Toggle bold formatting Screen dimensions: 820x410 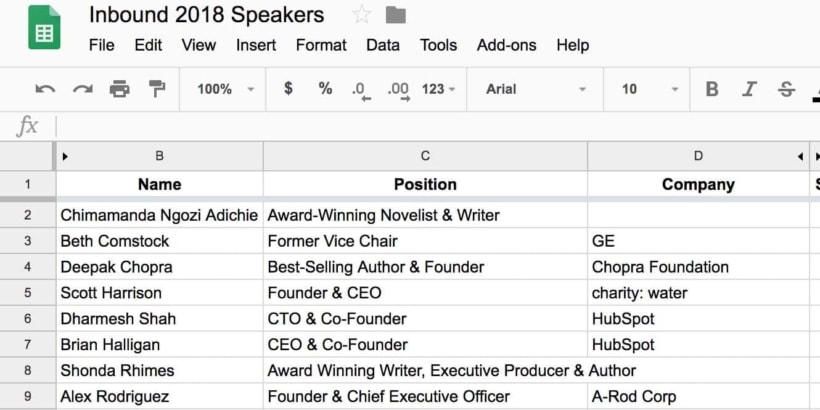712,89
